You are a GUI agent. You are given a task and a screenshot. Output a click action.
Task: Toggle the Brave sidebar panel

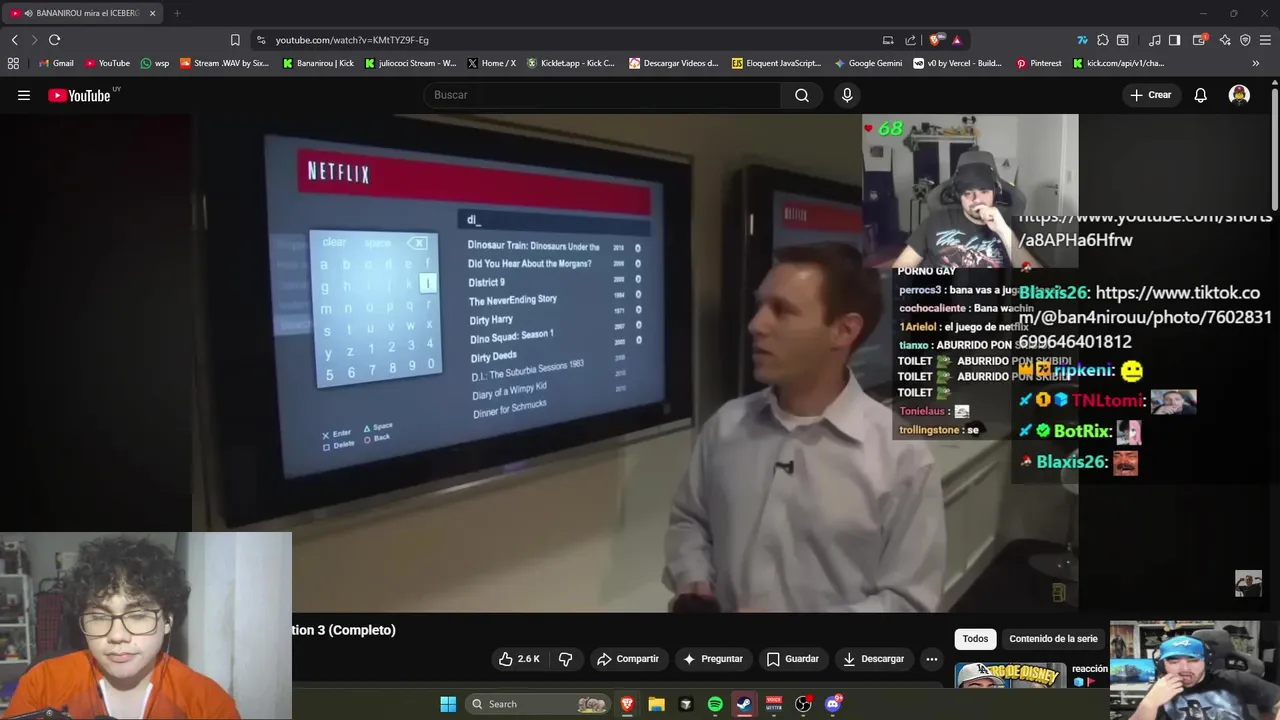pos(1175,40)
